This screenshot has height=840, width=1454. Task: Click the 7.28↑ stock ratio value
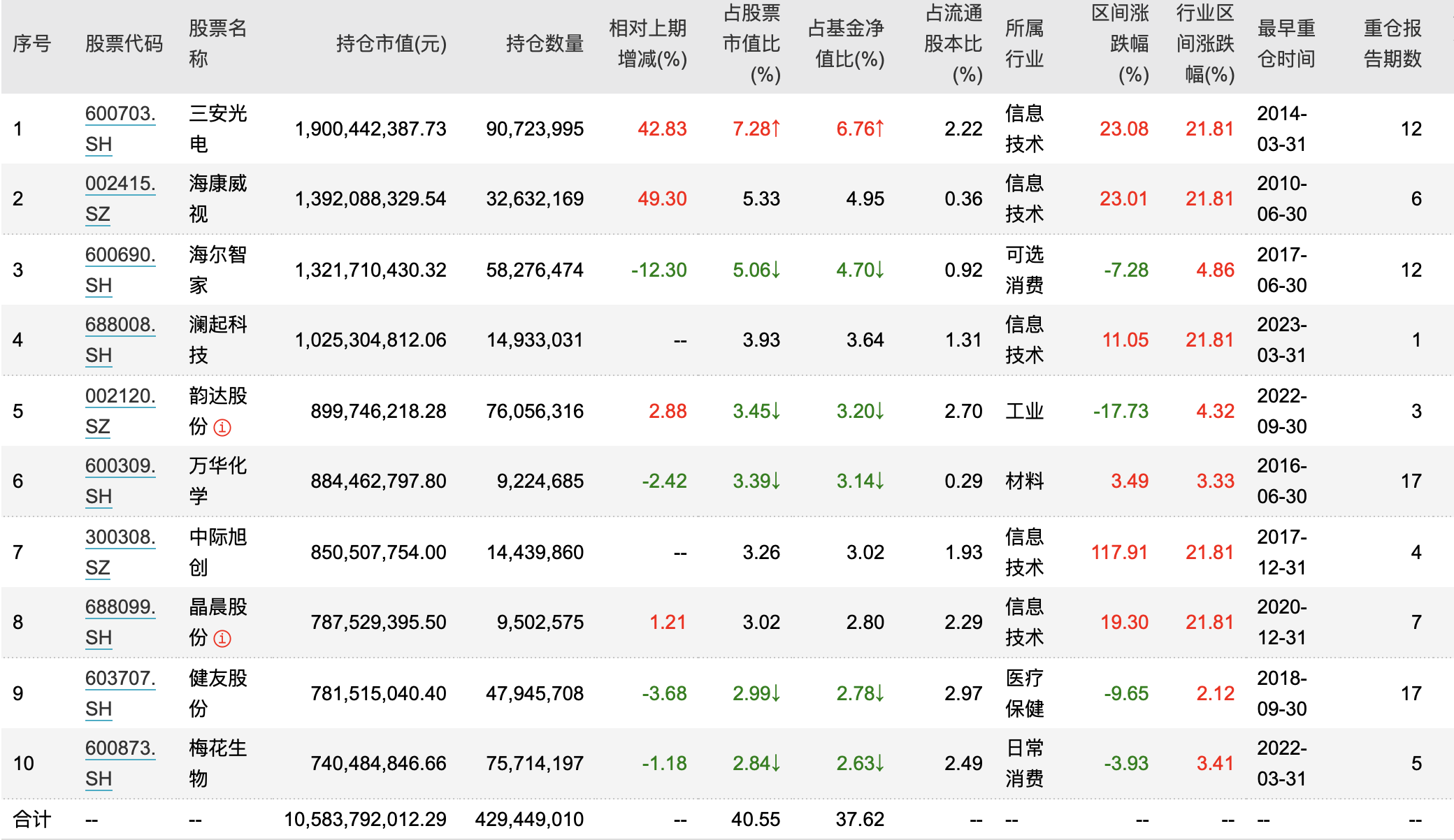[757, 129]
